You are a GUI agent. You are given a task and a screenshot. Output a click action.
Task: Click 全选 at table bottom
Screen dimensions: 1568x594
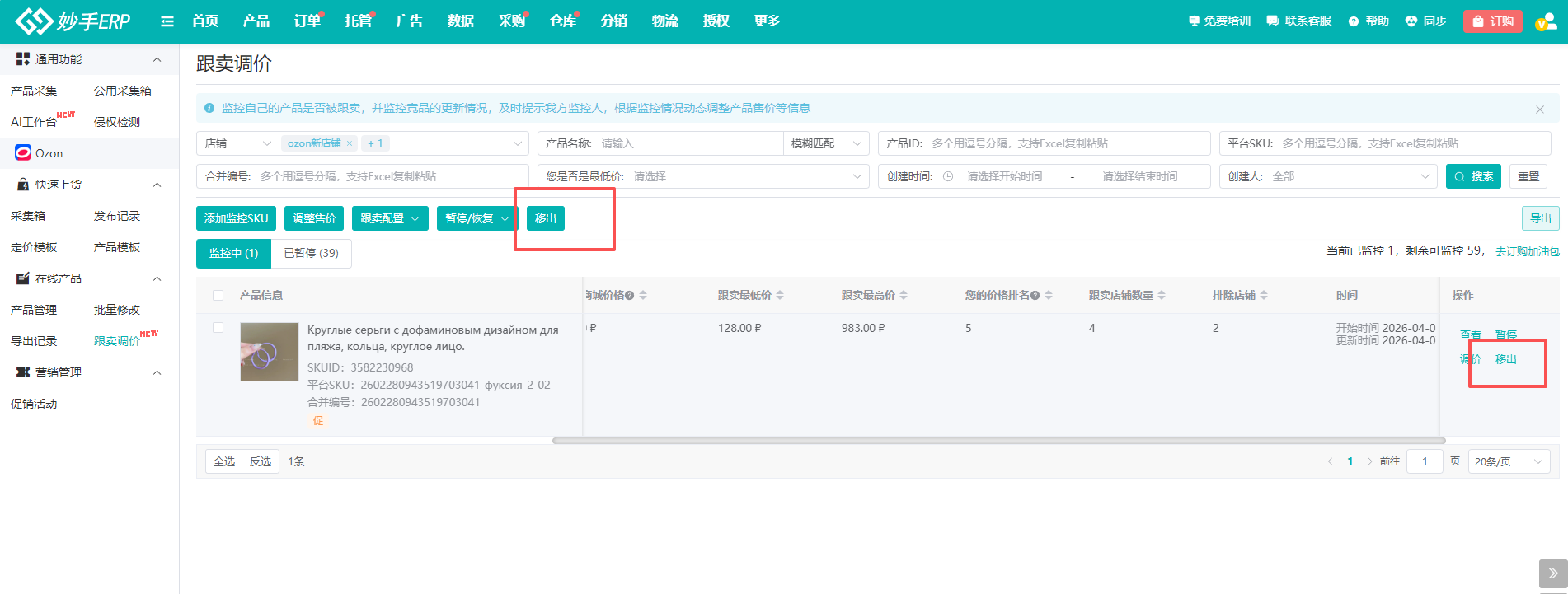pos(224,461)
